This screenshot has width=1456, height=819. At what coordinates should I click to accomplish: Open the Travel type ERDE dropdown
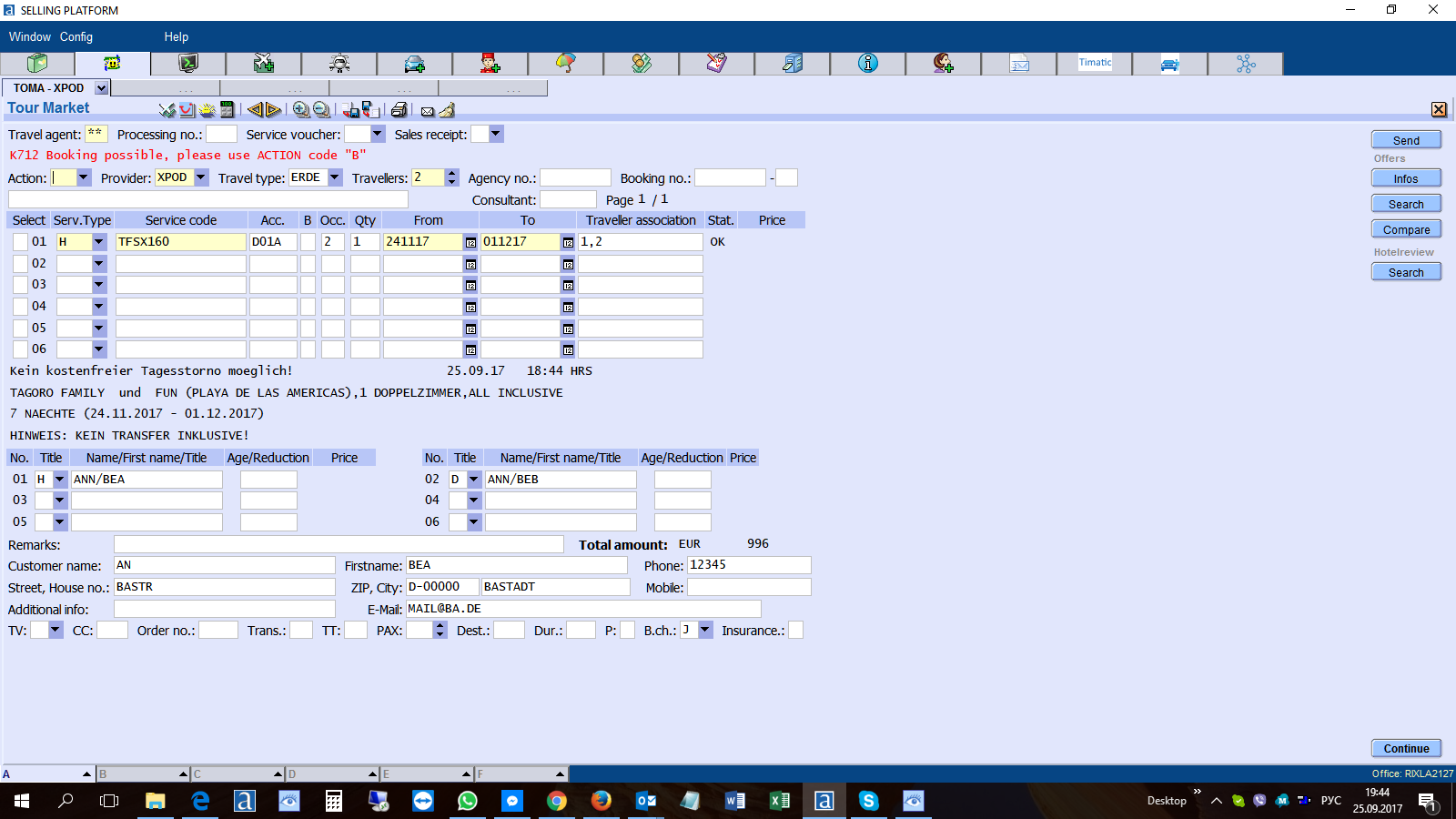335,177
